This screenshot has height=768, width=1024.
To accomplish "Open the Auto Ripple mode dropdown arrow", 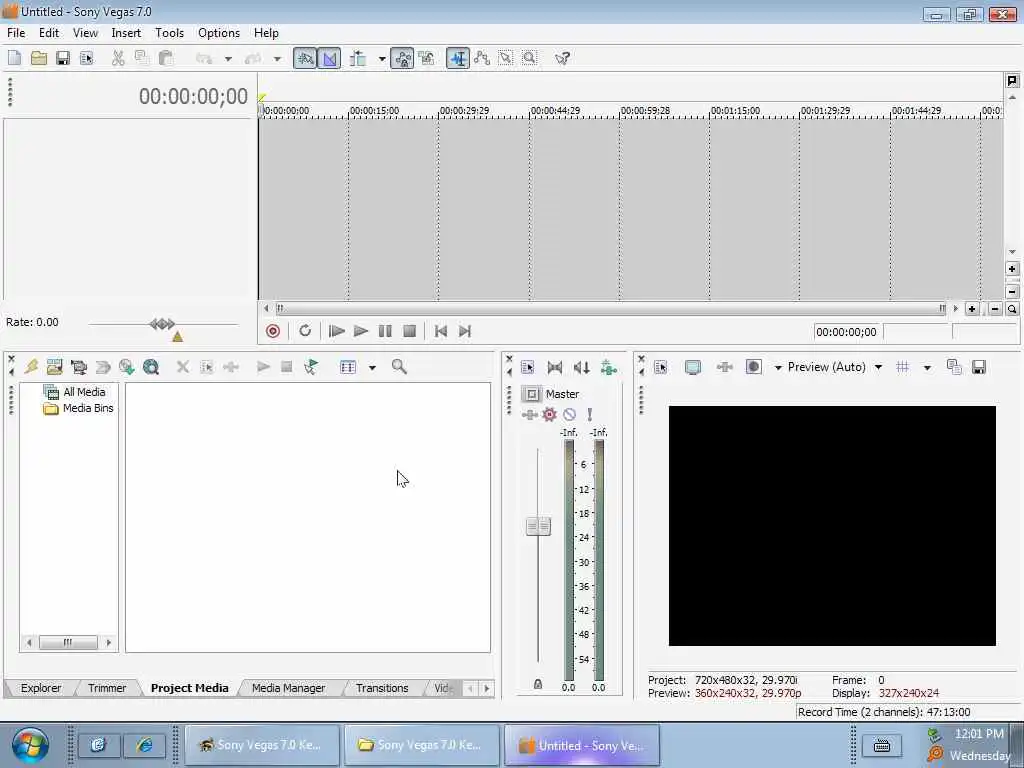I will coord(382,59).
